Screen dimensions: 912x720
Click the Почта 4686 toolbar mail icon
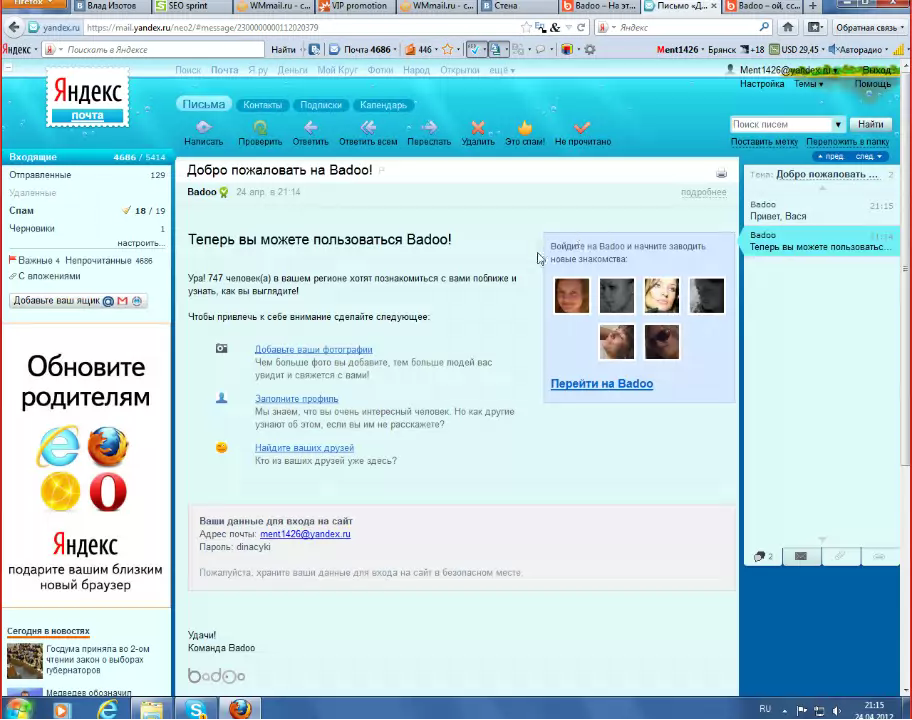tap(334, 49)
